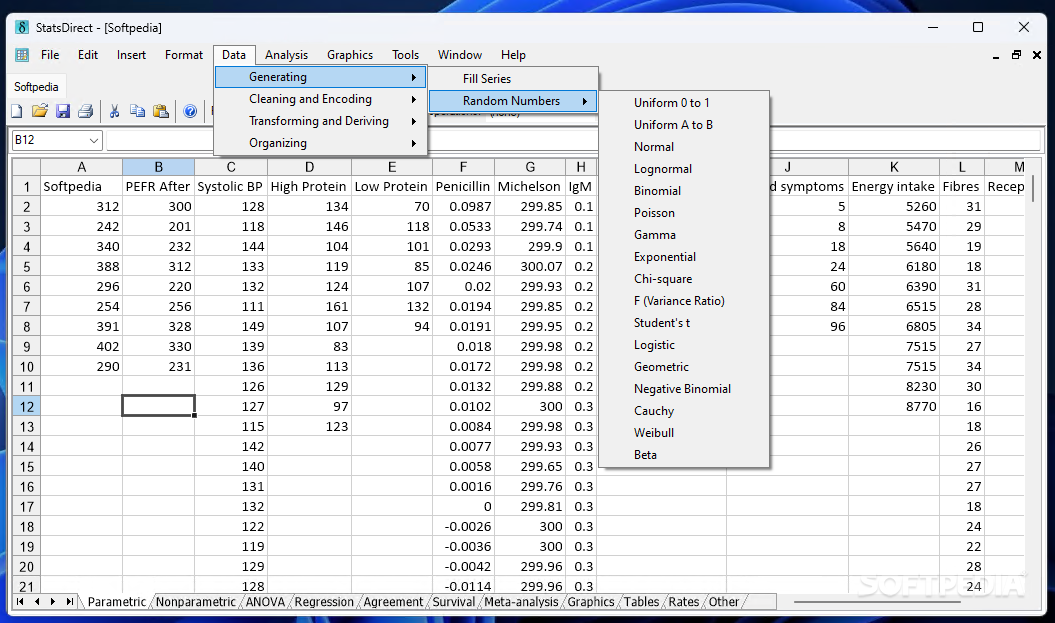Click cell containing 'Systolic BP'

[x=231, y=186]
